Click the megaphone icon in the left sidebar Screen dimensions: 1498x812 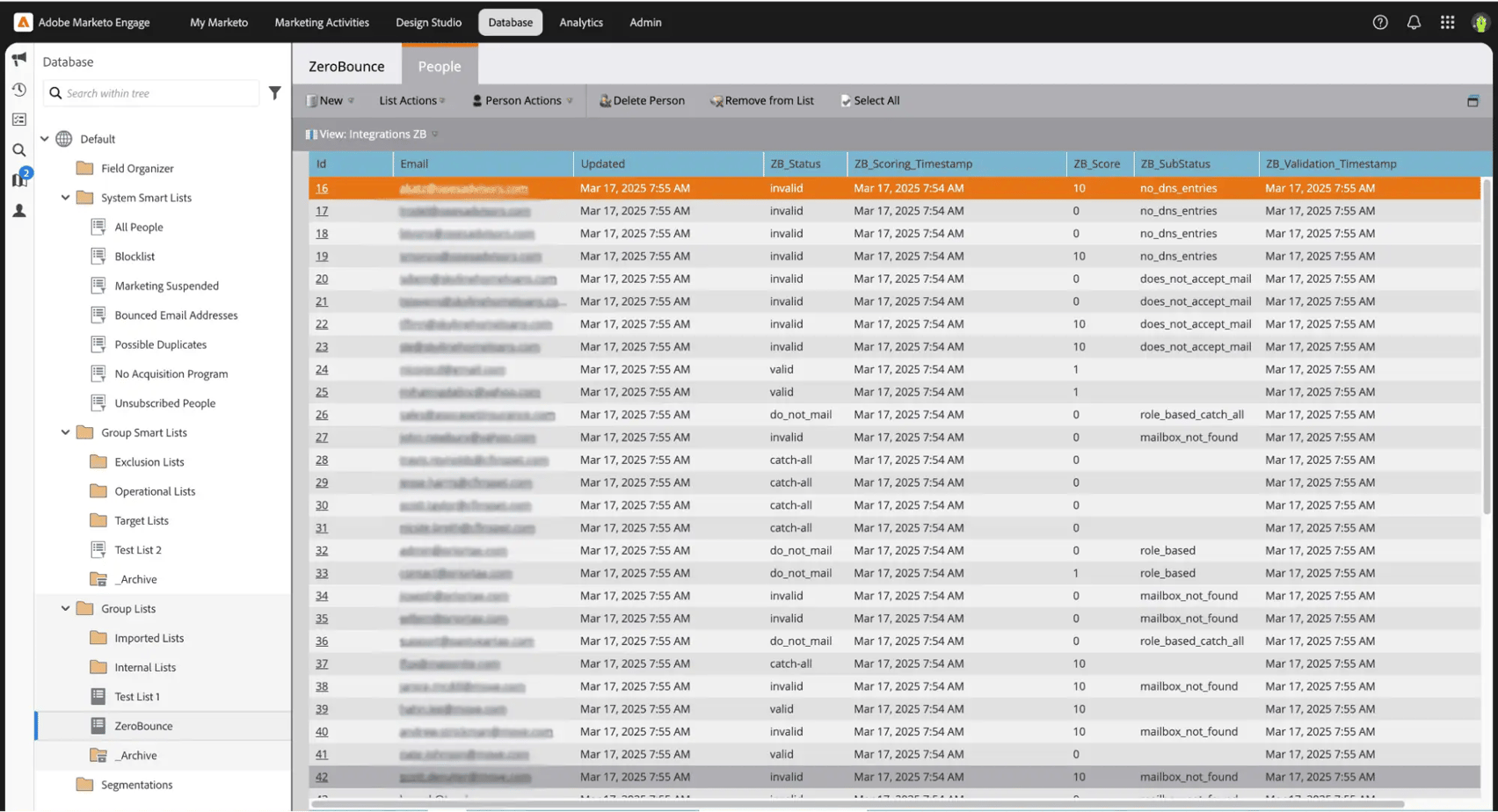18,59
